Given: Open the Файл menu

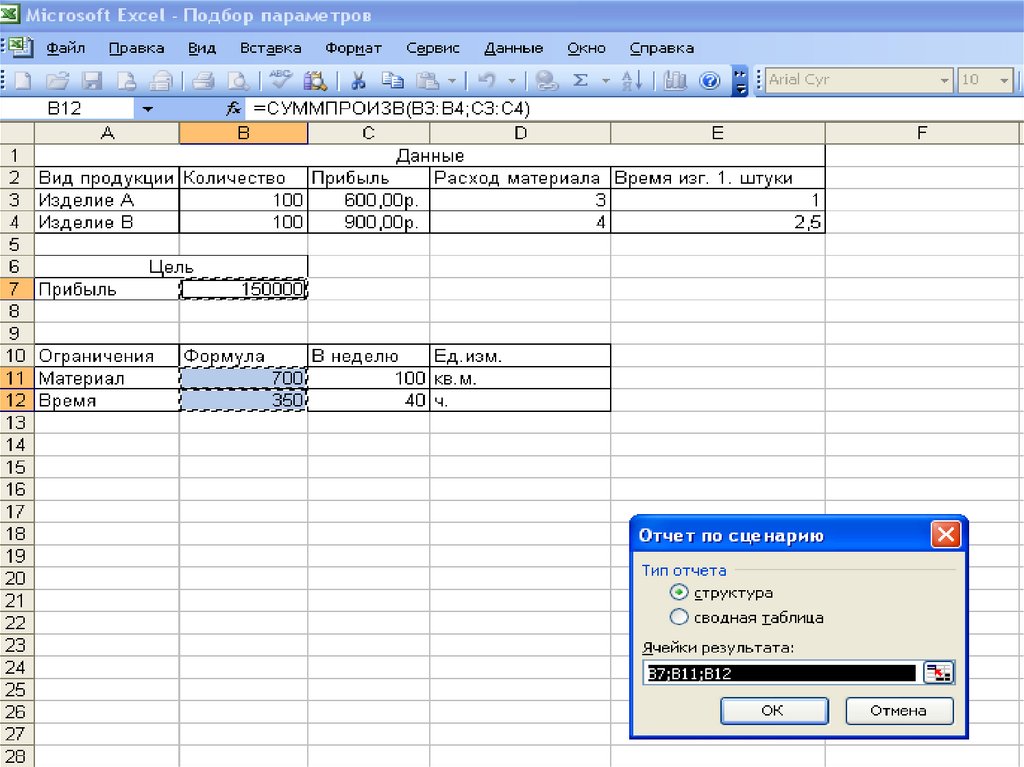Looking at the screenshot, I should tap(66, 48).
